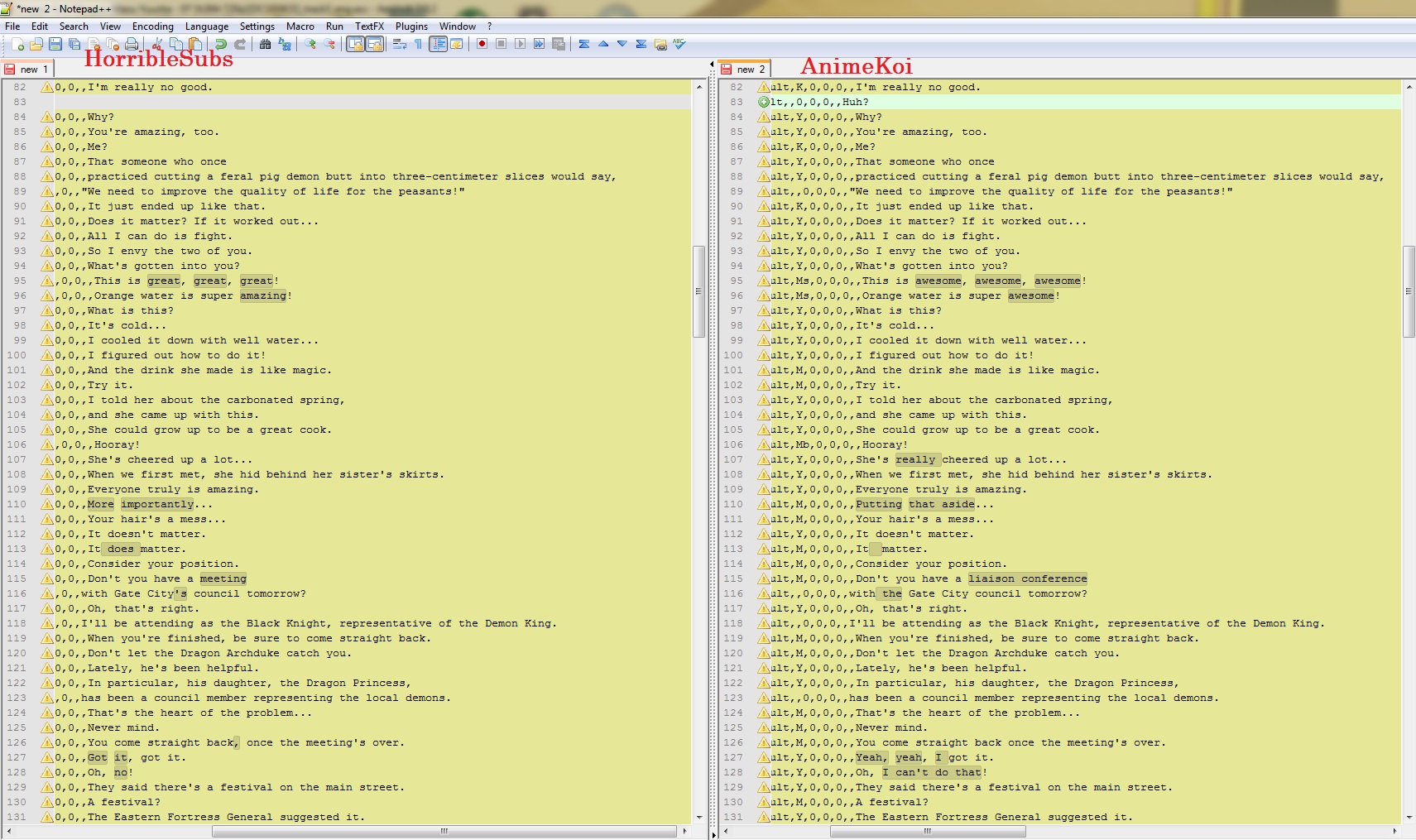
Task: Click the Copy toolbar icon
Action: coord(175,44)
